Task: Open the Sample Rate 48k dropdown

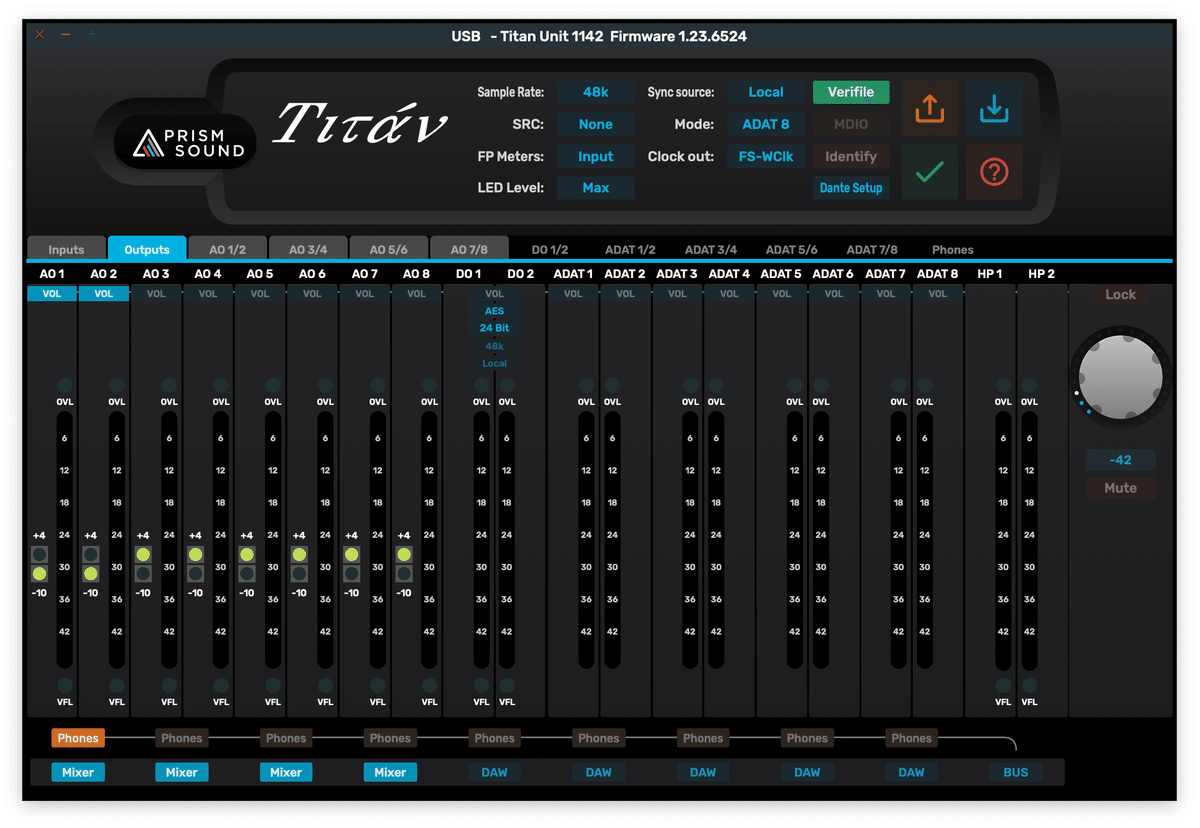Action: click(x=596, y=92)
